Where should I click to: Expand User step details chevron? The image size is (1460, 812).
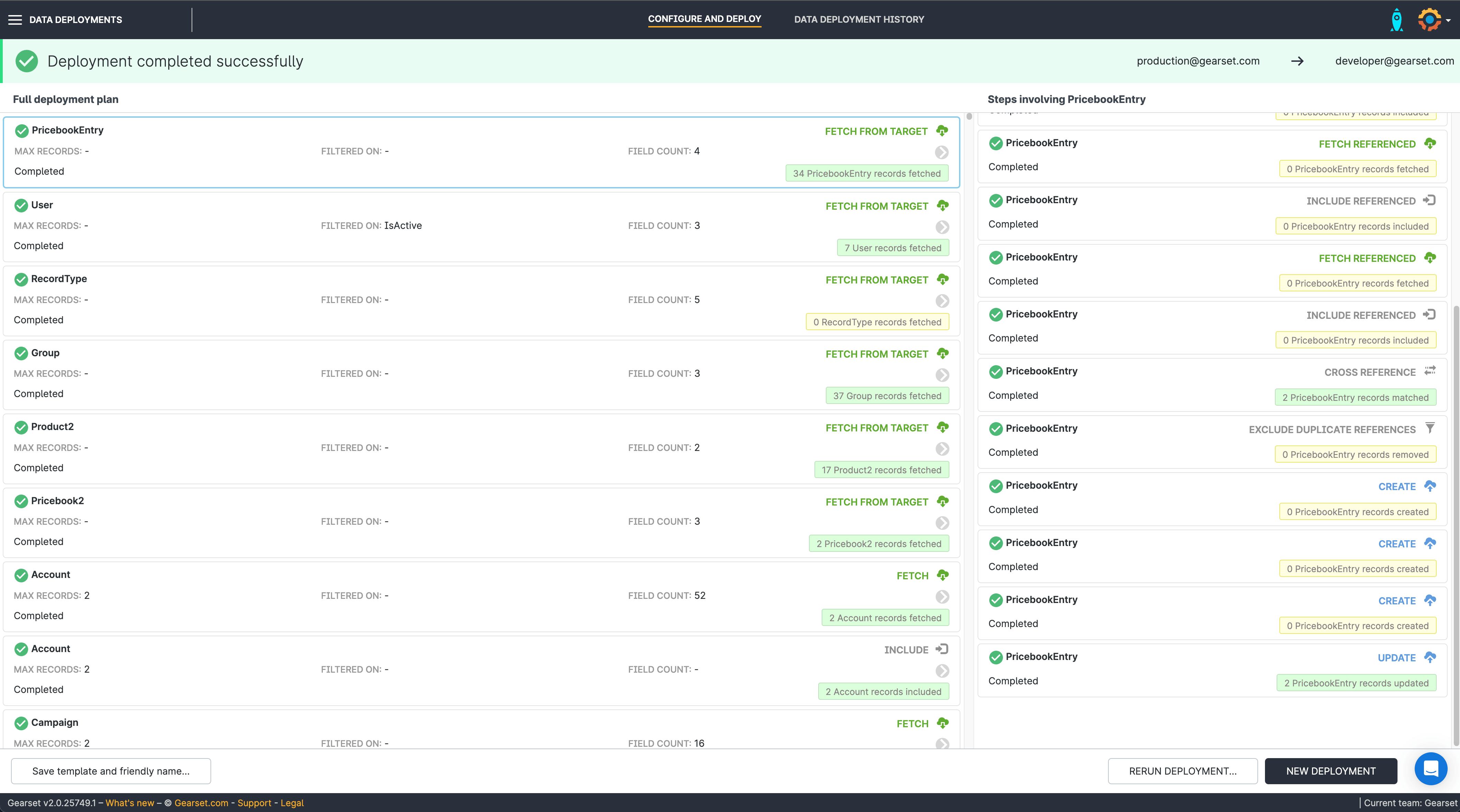(x=942, y=227)
